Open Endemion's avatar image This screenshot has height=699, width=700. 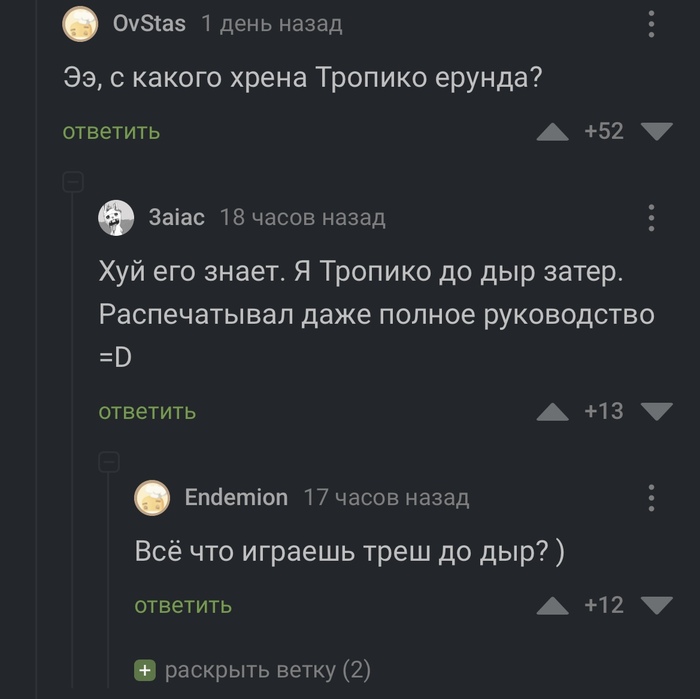pos(152,497)
